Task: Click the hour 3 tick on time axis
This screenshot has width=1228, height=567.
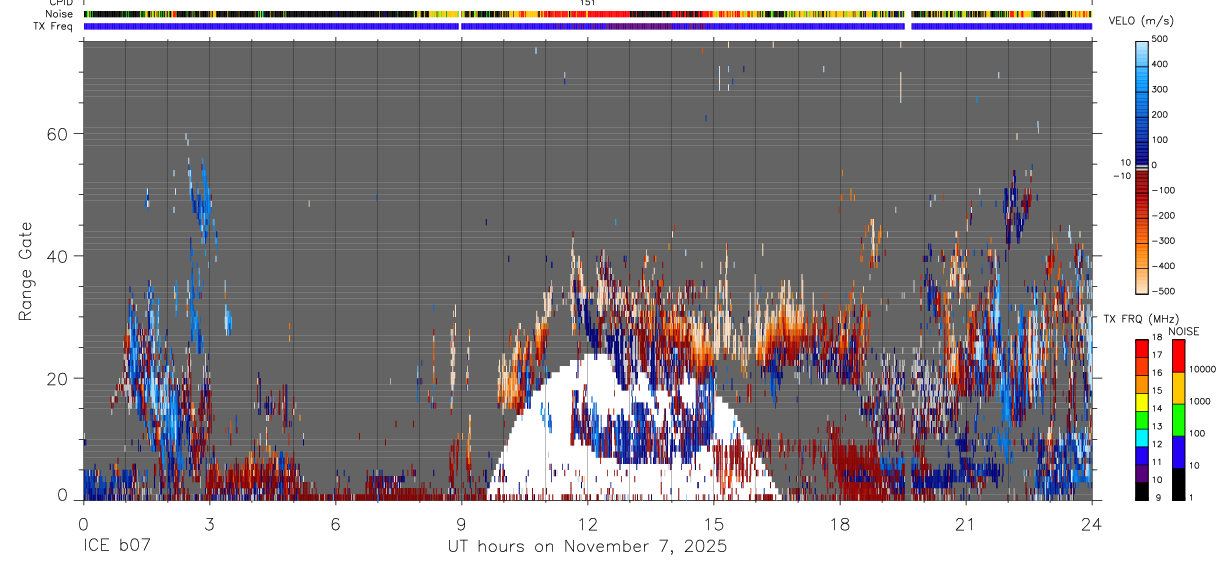Action: click(x=209, y=523)
